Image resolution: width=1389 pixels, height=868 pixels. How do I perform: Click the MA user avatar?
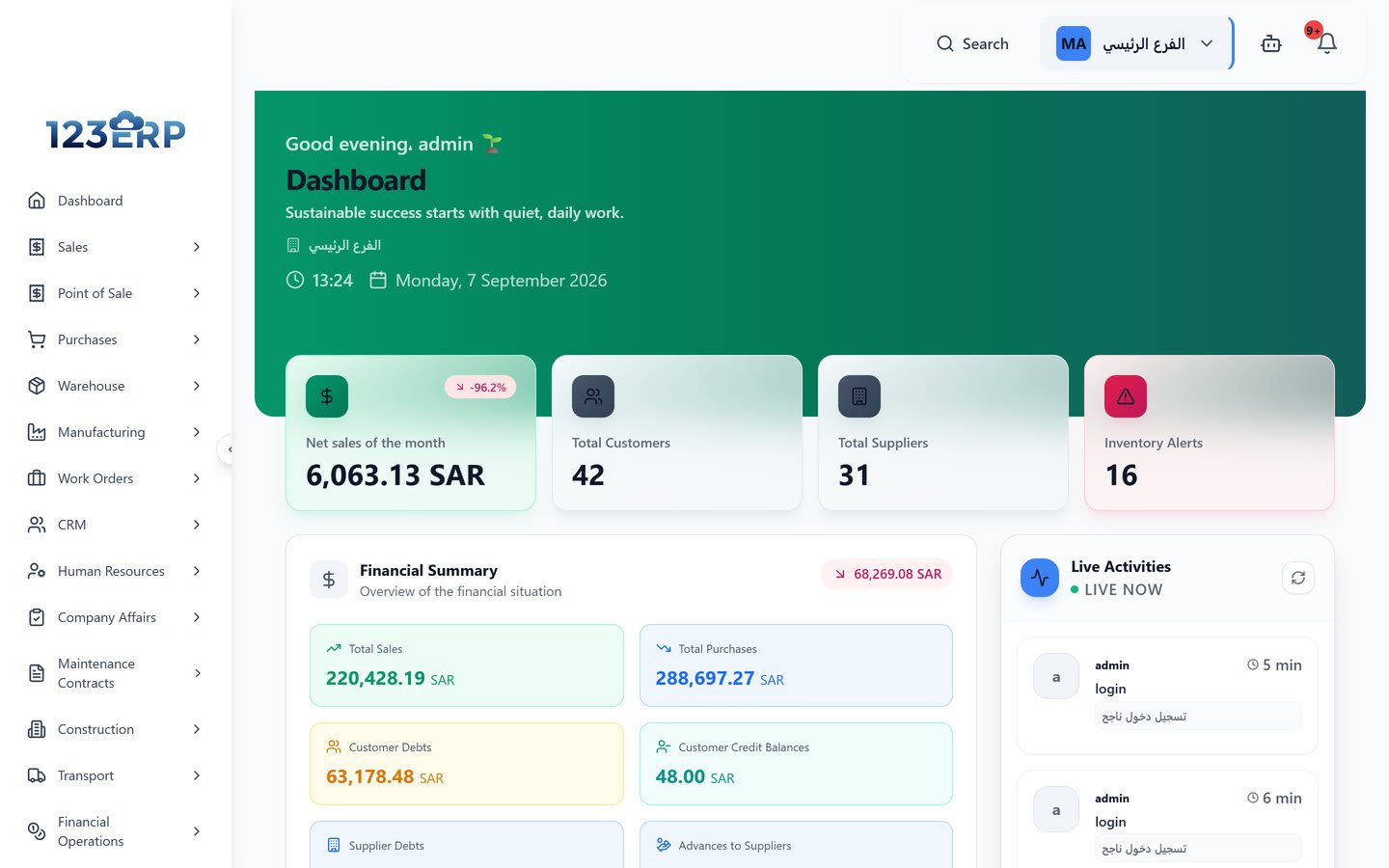point(1074,43)
